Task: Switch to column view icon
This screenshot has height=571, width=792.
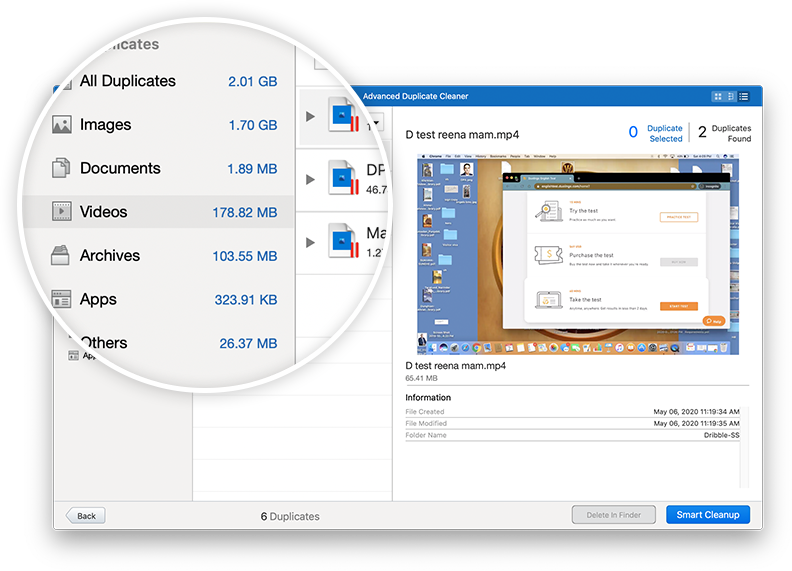Action: tap(730, 97)
